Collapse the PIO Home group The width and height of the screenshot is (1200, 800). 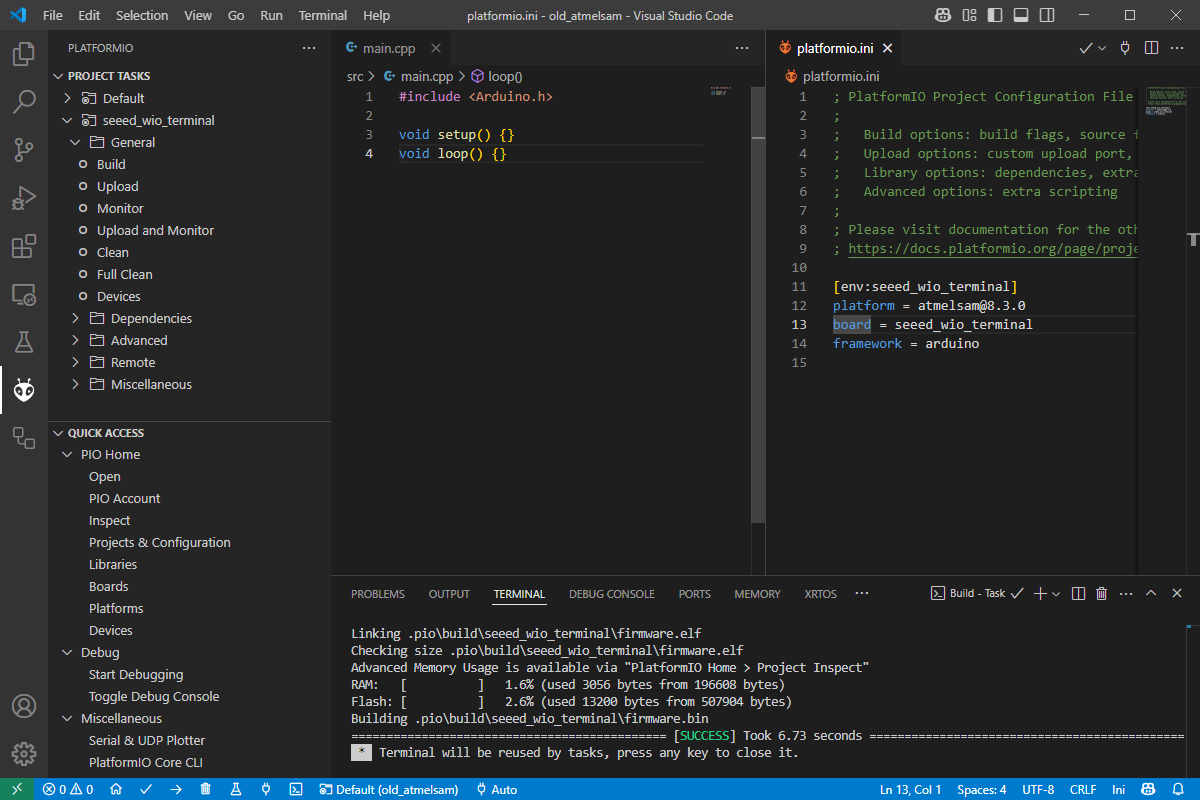coord(67,454)
